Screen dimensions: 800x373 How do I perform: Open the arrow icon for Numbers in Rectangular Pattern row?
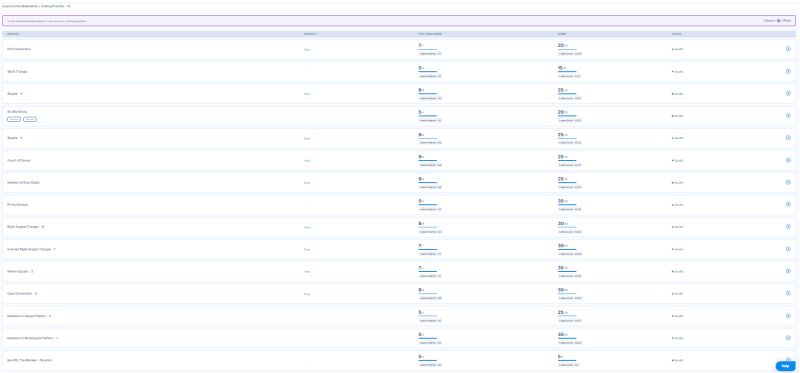pos(788,338)
